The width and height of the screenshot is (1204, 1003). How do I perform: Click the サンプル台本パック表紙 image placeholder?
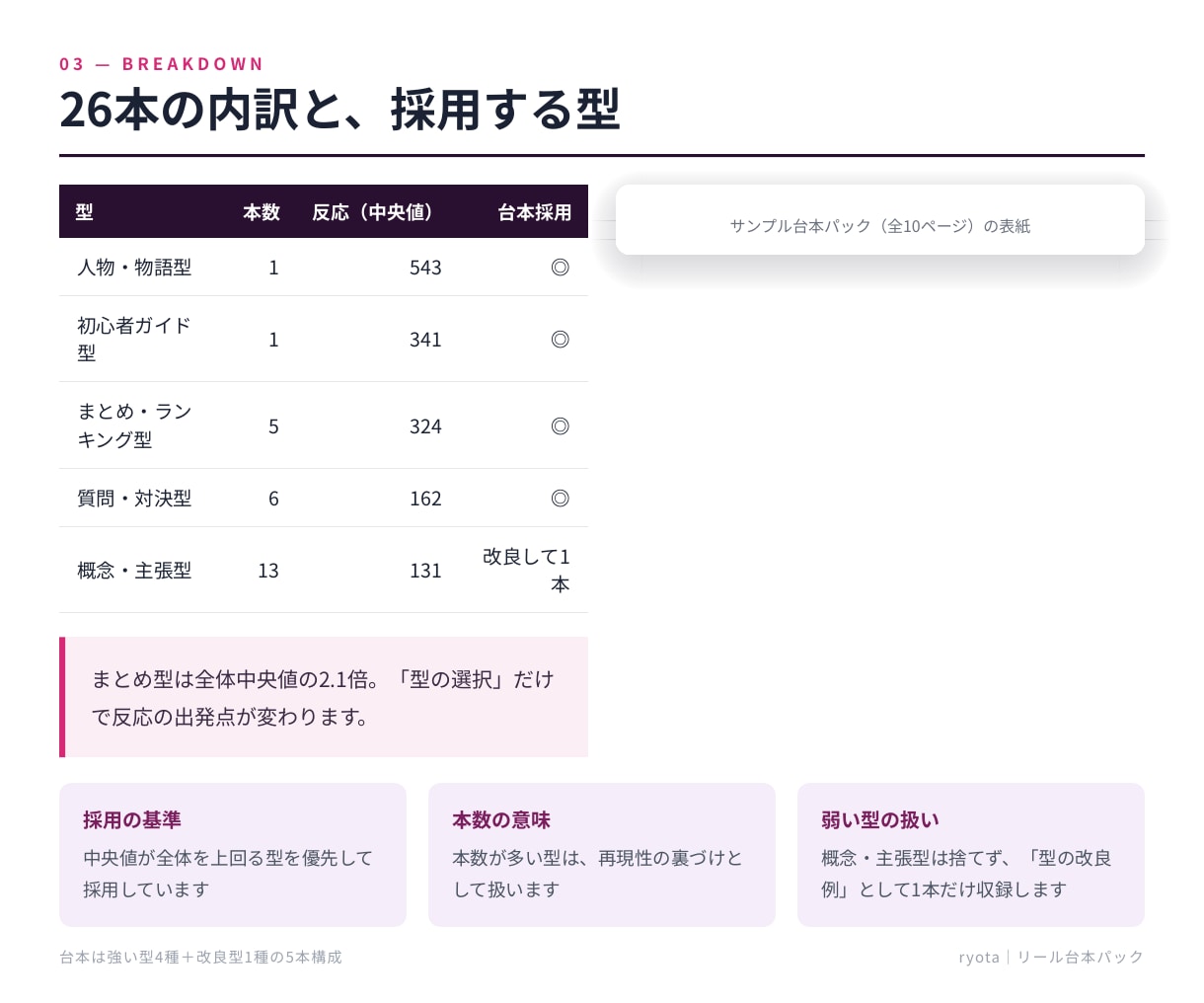coord(880,220)
